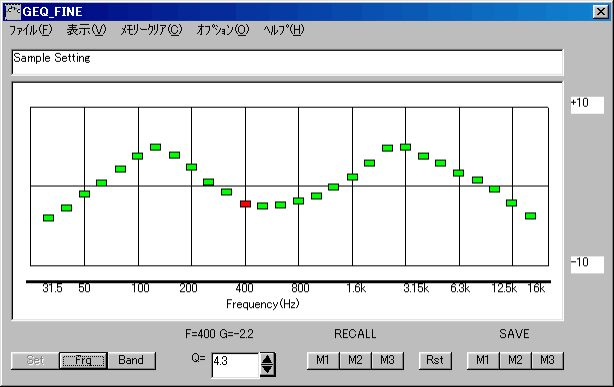Select the highest green marker near 125 Hz
The image size is (614, 387).
pos(155,147)
